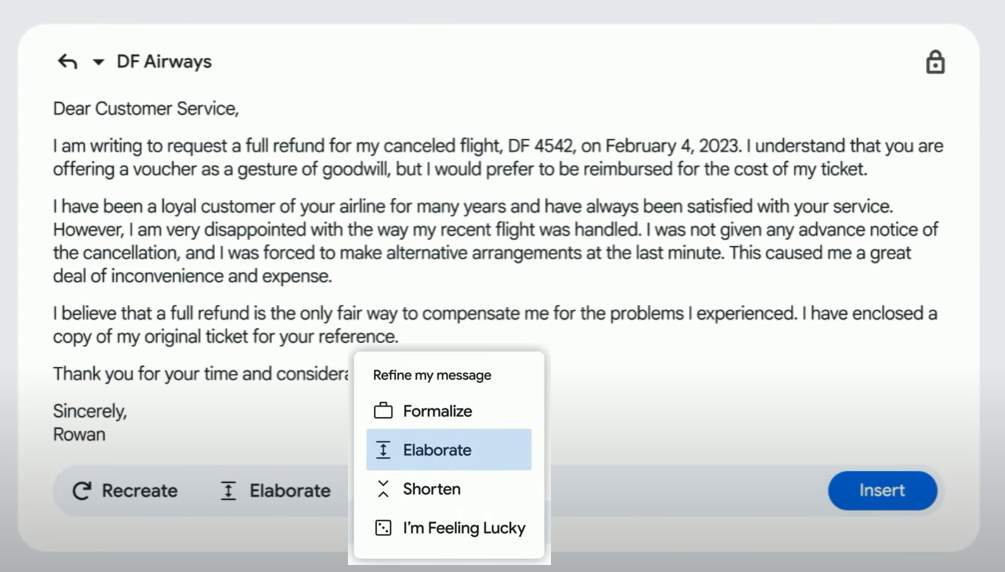Click the Recreate text label
This screenshot has height=572, width=1005.
pos(140,491)
